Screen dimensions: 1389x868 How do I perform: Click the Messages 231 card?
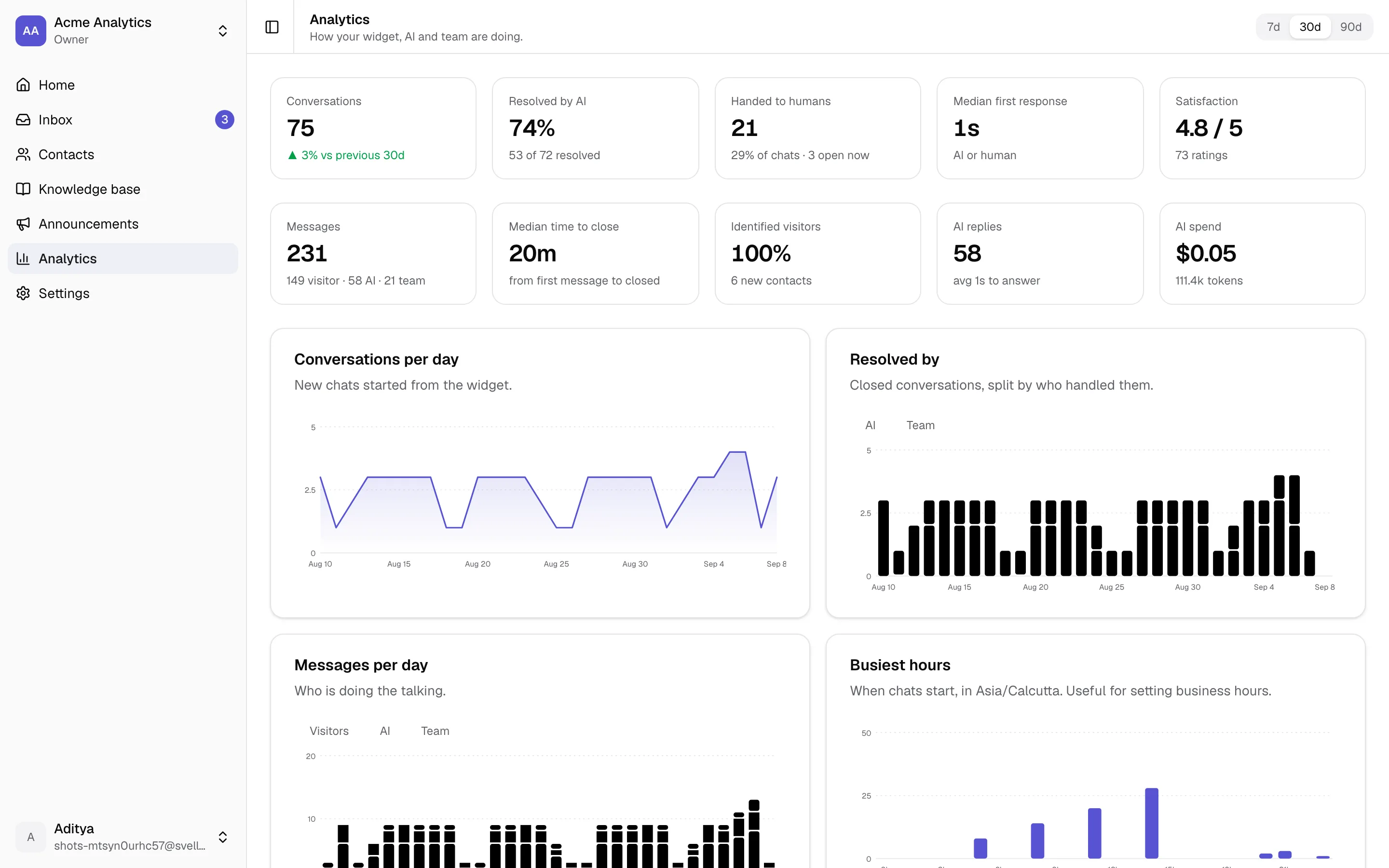point(373,253)
